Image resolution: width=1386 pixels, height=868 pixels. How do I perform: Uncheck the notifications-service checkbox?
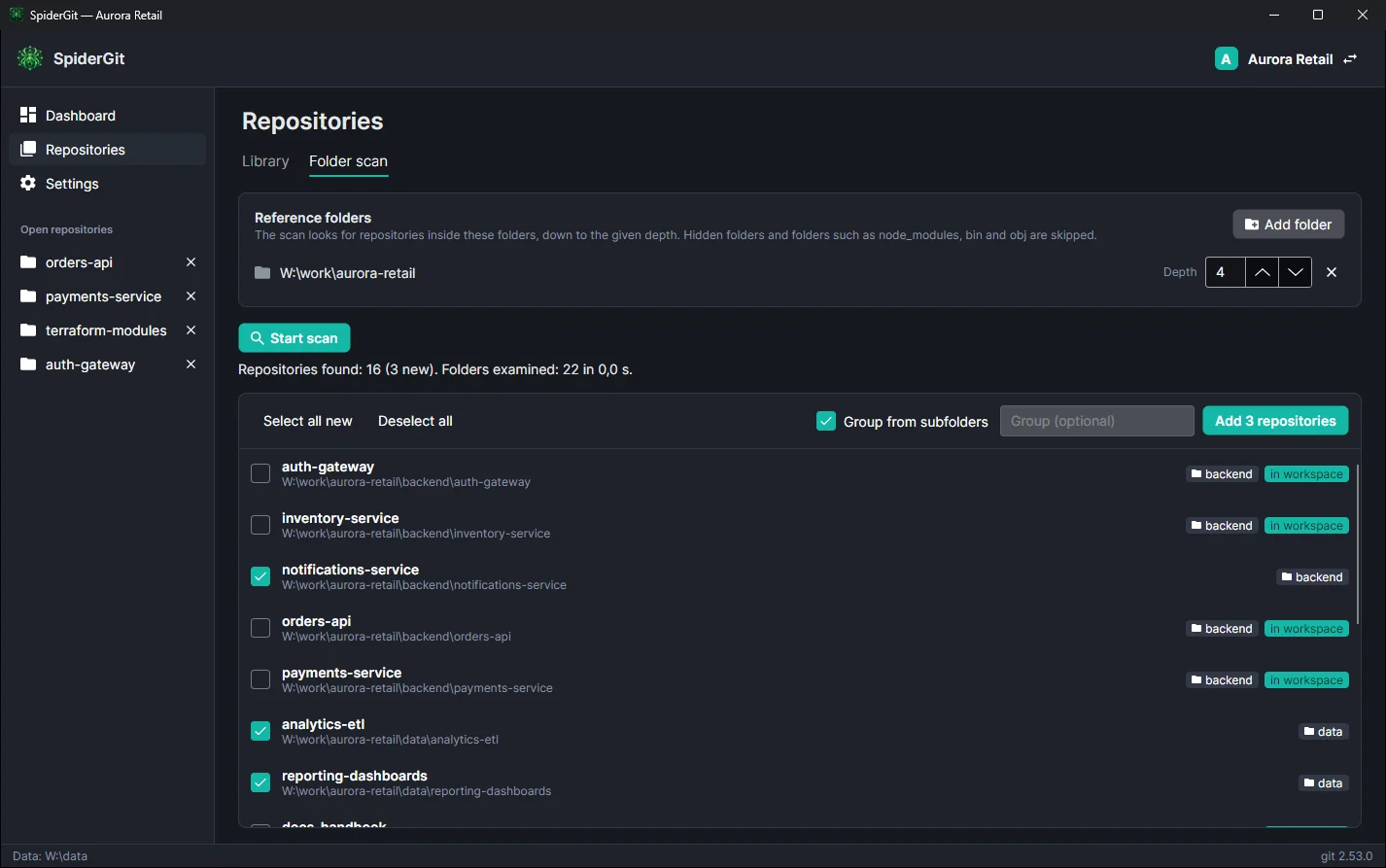point(260,576)
